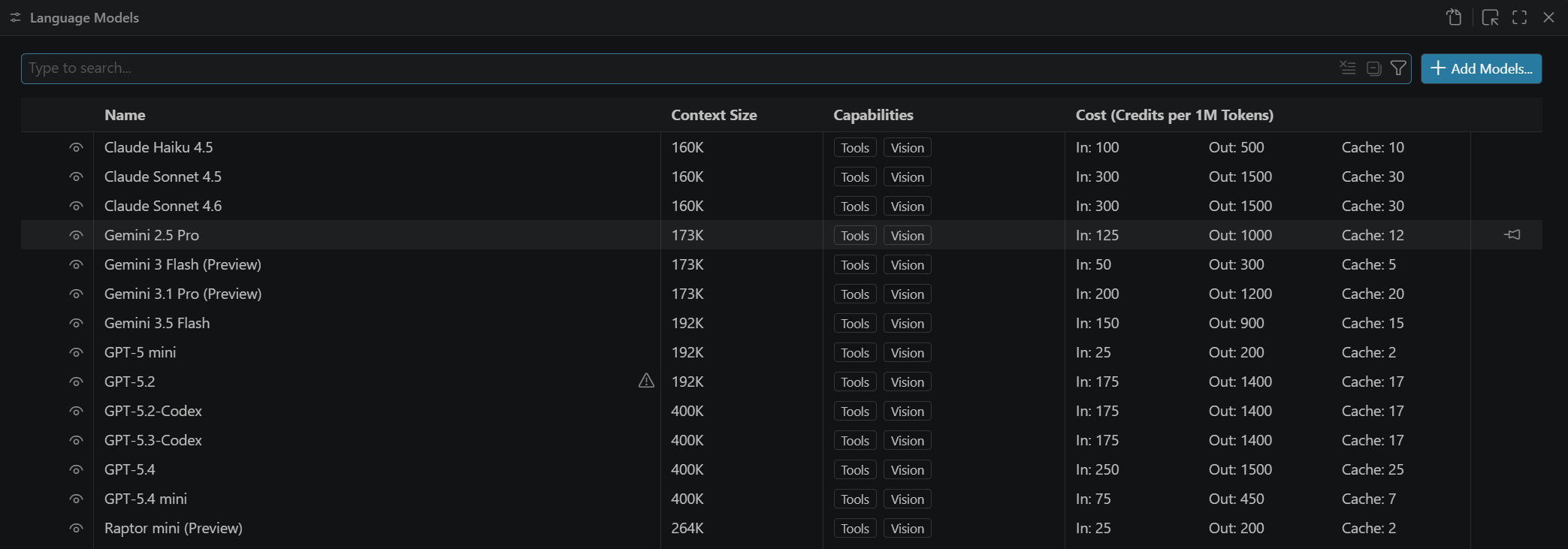Screen dimensions: 1568x549
Task: Click "In: 100" cost for Claude Haiku 4.5
Action: (1097, 147)
